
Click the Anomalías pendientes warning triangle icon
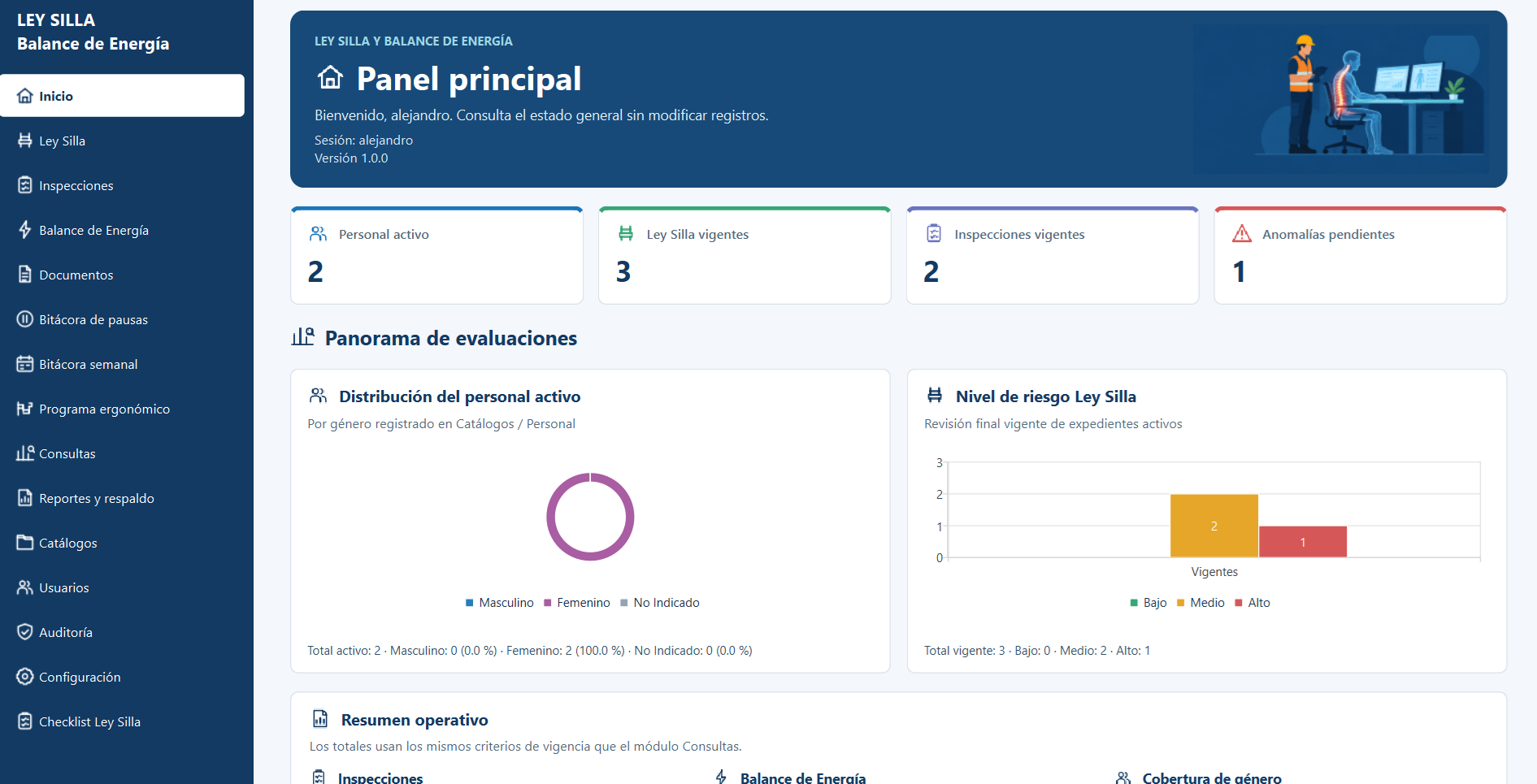[x=1242, y=234]
